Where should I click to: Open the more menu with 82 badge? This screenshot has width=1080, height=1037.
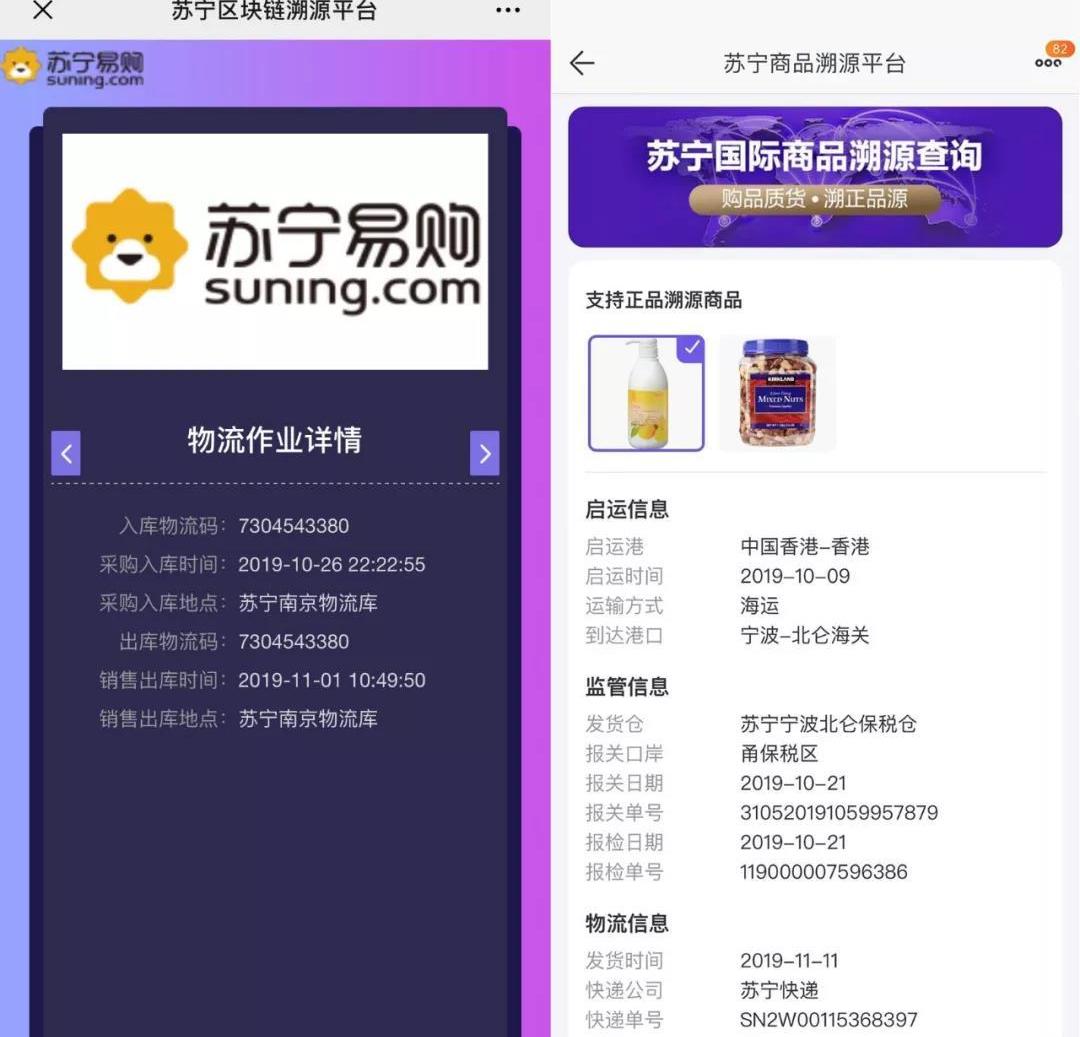(x=1048, y=61)
